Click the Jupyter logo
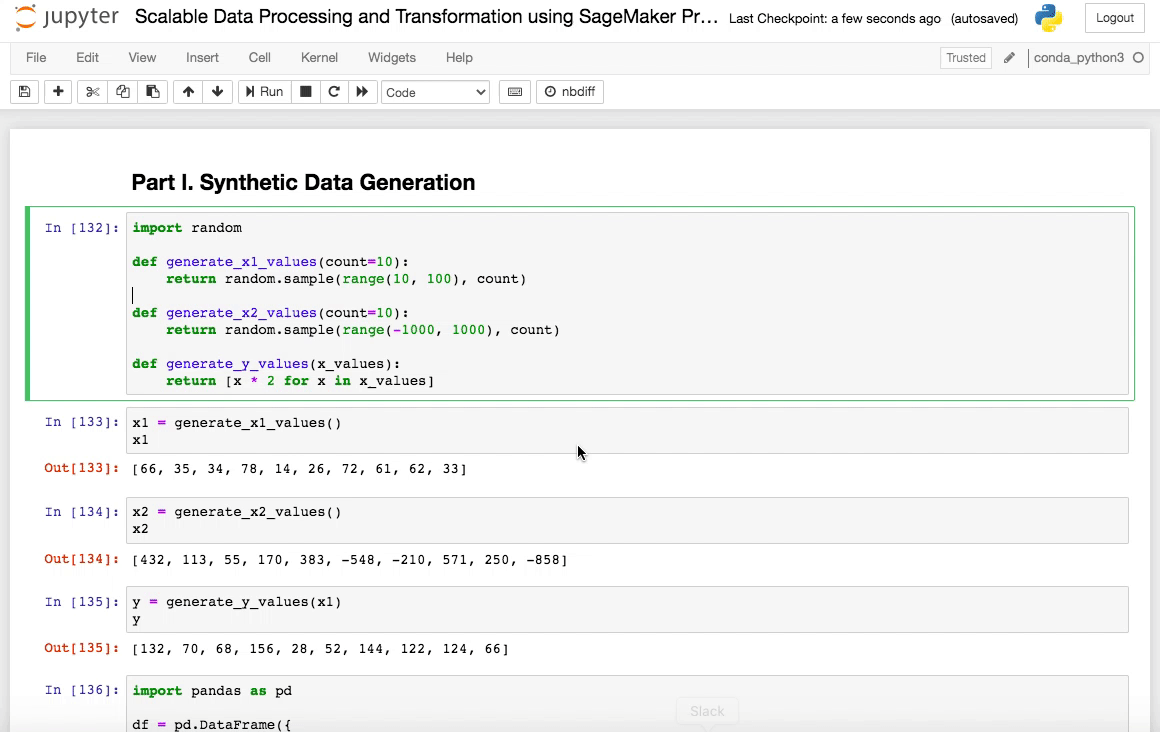The image size is (1160, 732). [x=67, y=17]
